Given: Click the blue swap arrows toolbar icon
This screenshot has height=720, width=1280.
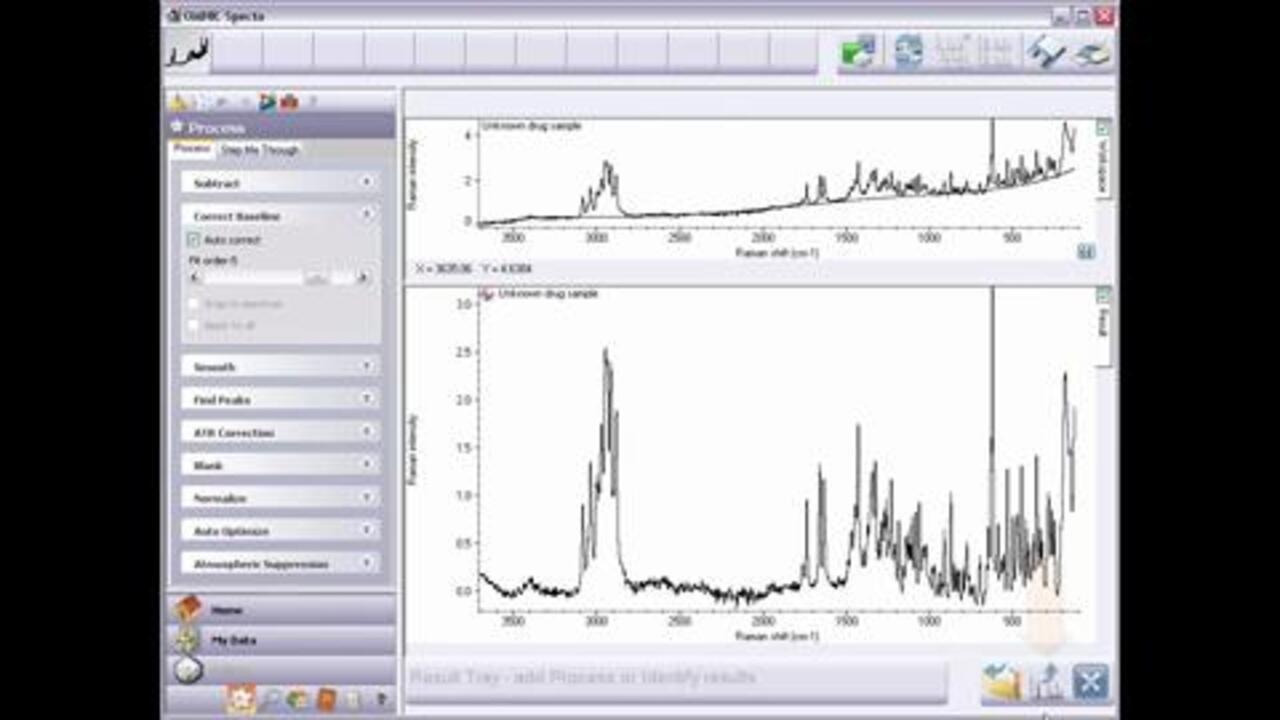Looking at the screenshot, I should (x=908, y=52).
